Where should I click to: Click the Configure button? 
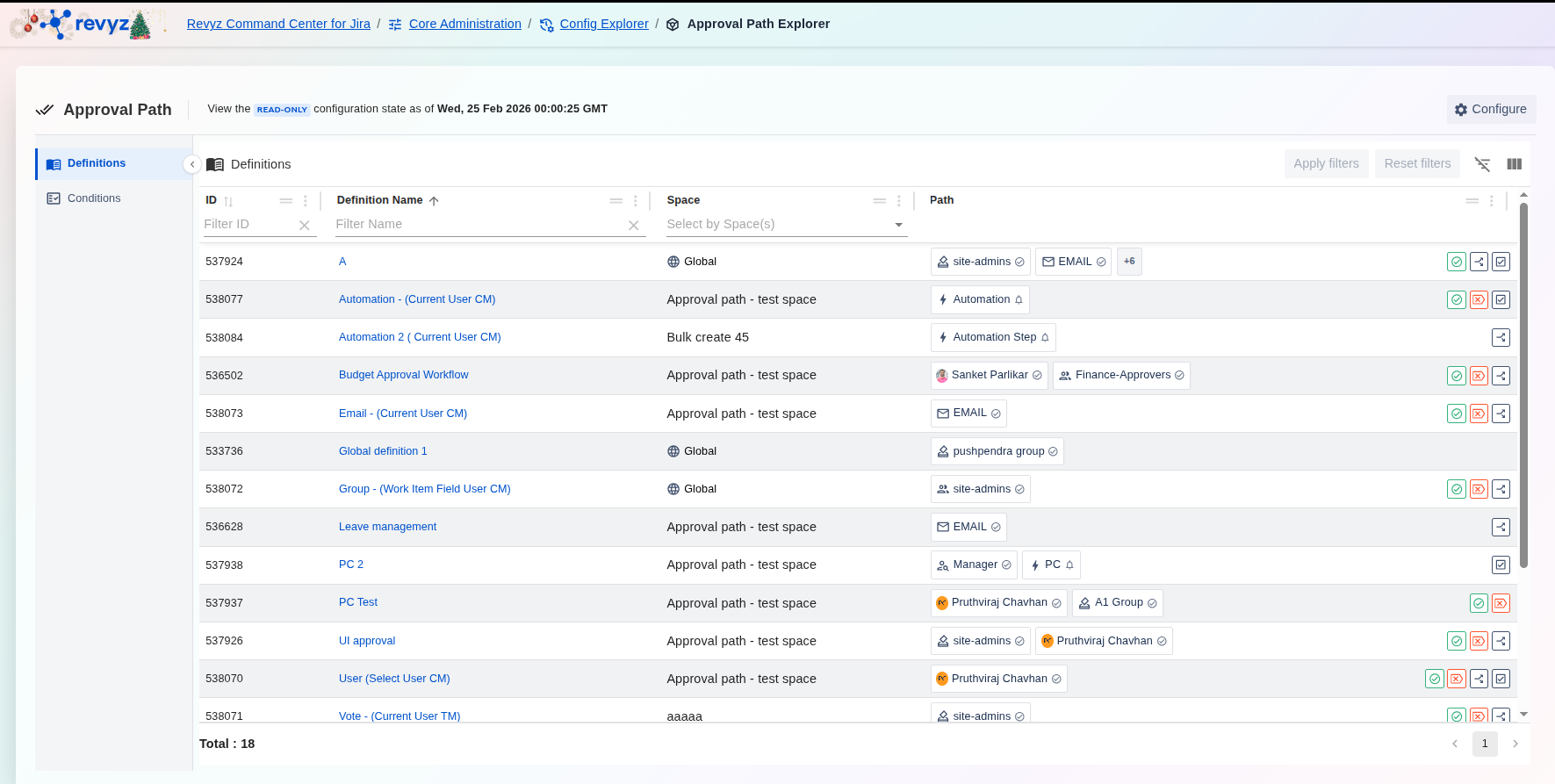(x=1491, y=109)
